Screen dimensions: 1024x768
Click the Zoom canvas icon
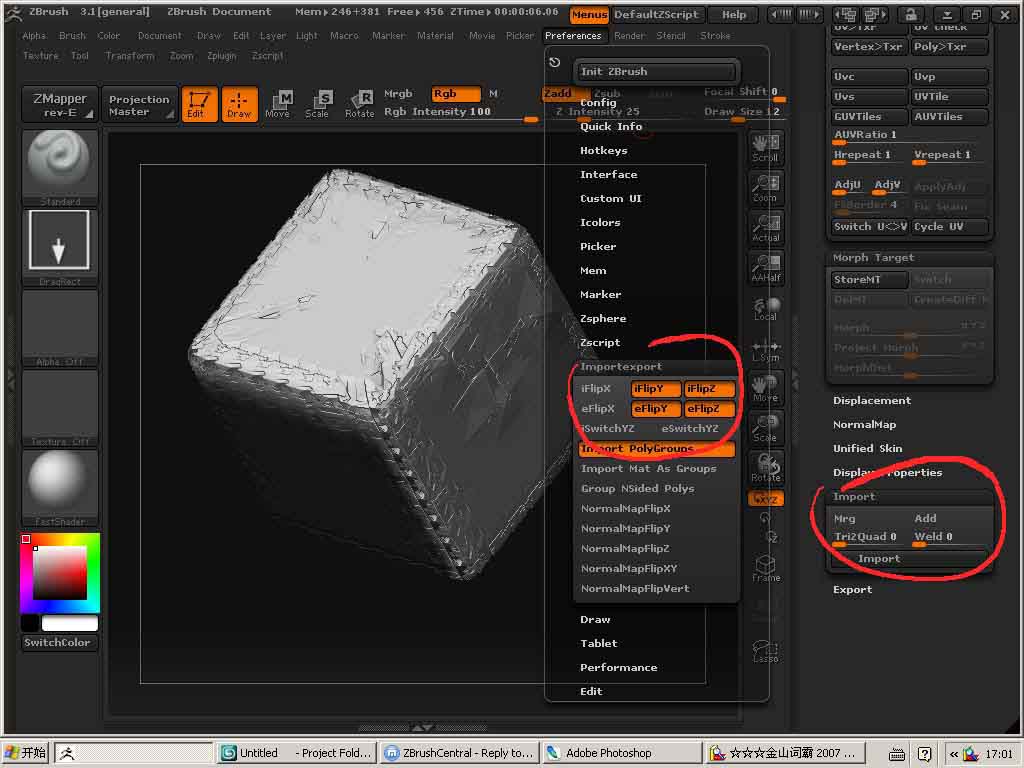click(765, 188)
